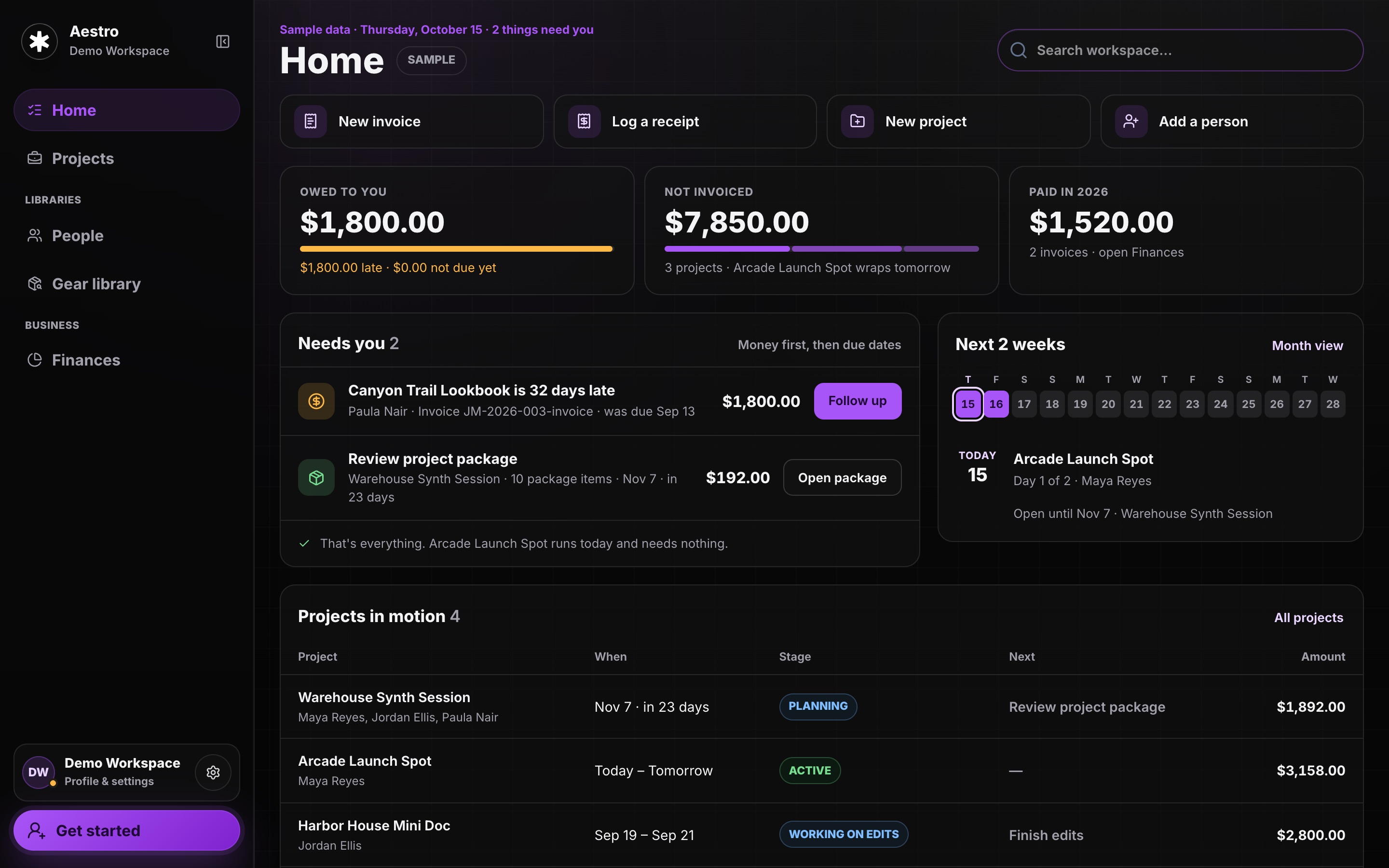Click the Finish edits next step
The height and width of the screenshot is (868, 1389).
pos(1046,835)
